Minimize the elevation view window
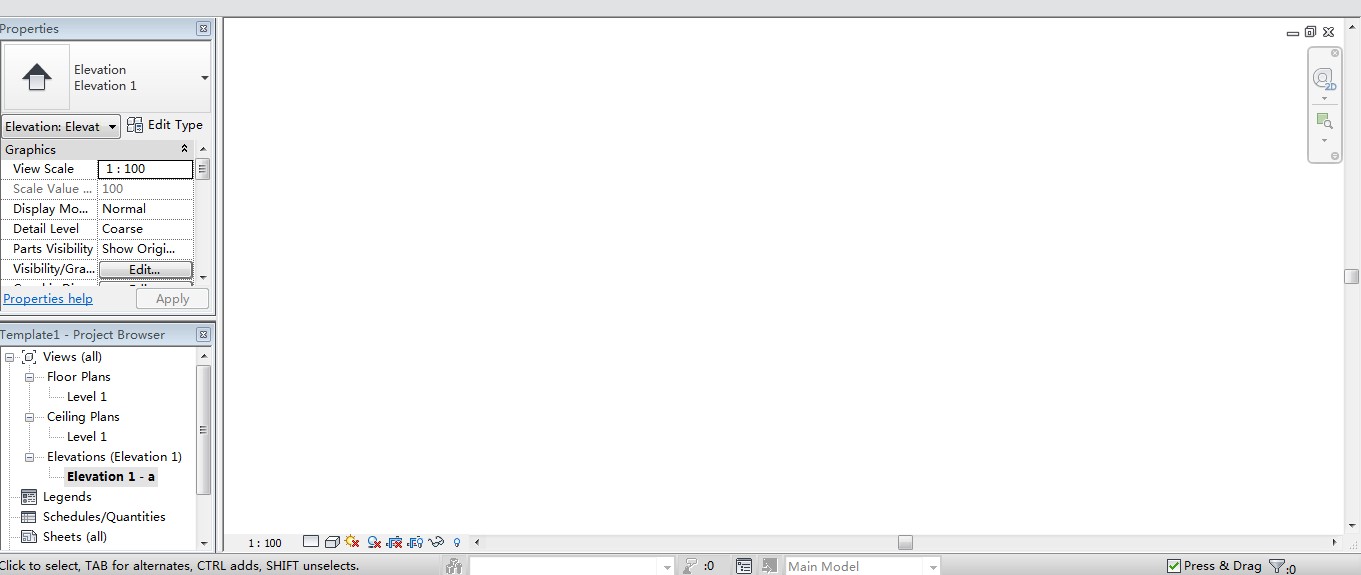Image resolution: width=1361 pixels, height=575 pixels. point(1293,33)
